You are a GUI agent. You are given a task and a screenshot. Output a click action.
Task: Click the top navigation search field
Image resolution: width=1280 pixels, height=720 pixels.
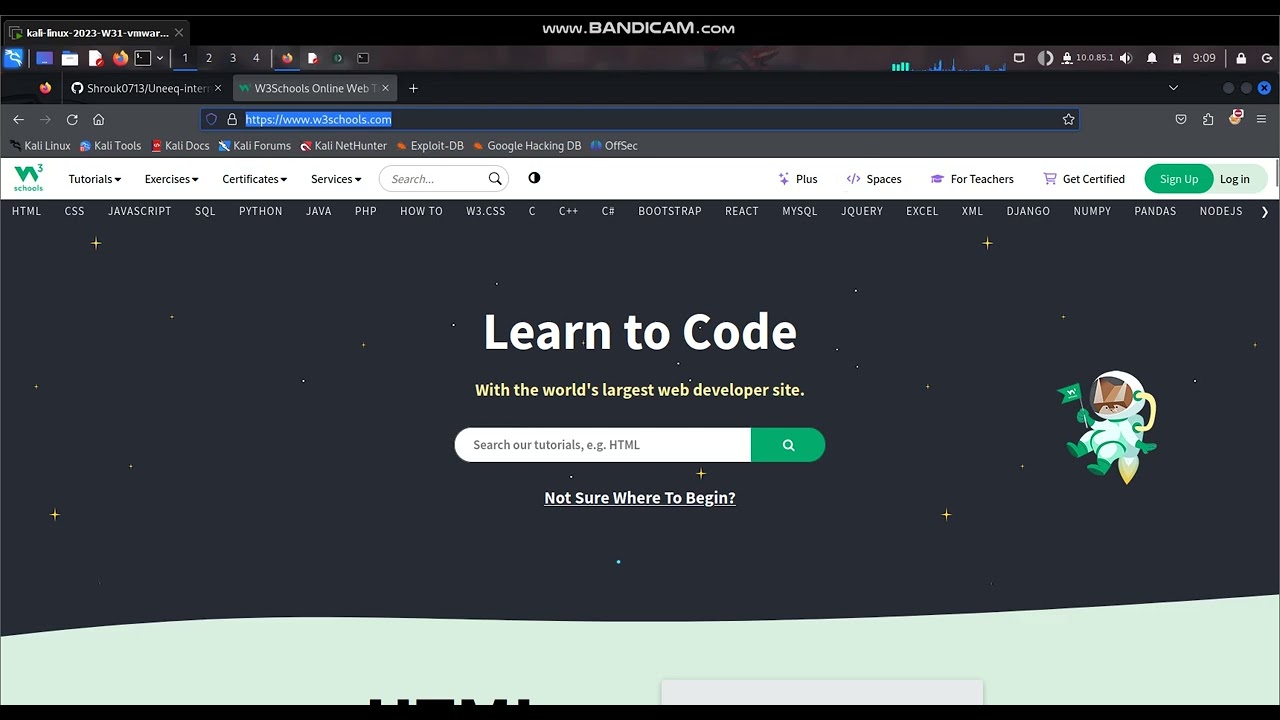click(444, 179)
